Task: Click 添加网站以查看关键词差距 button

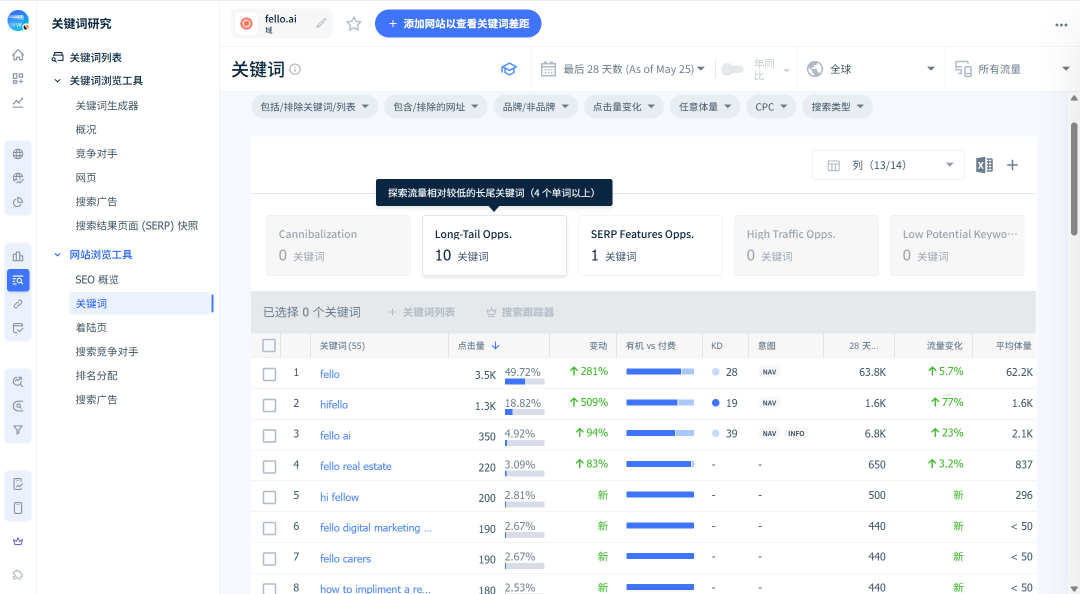Action: click(x=458, y=23)
